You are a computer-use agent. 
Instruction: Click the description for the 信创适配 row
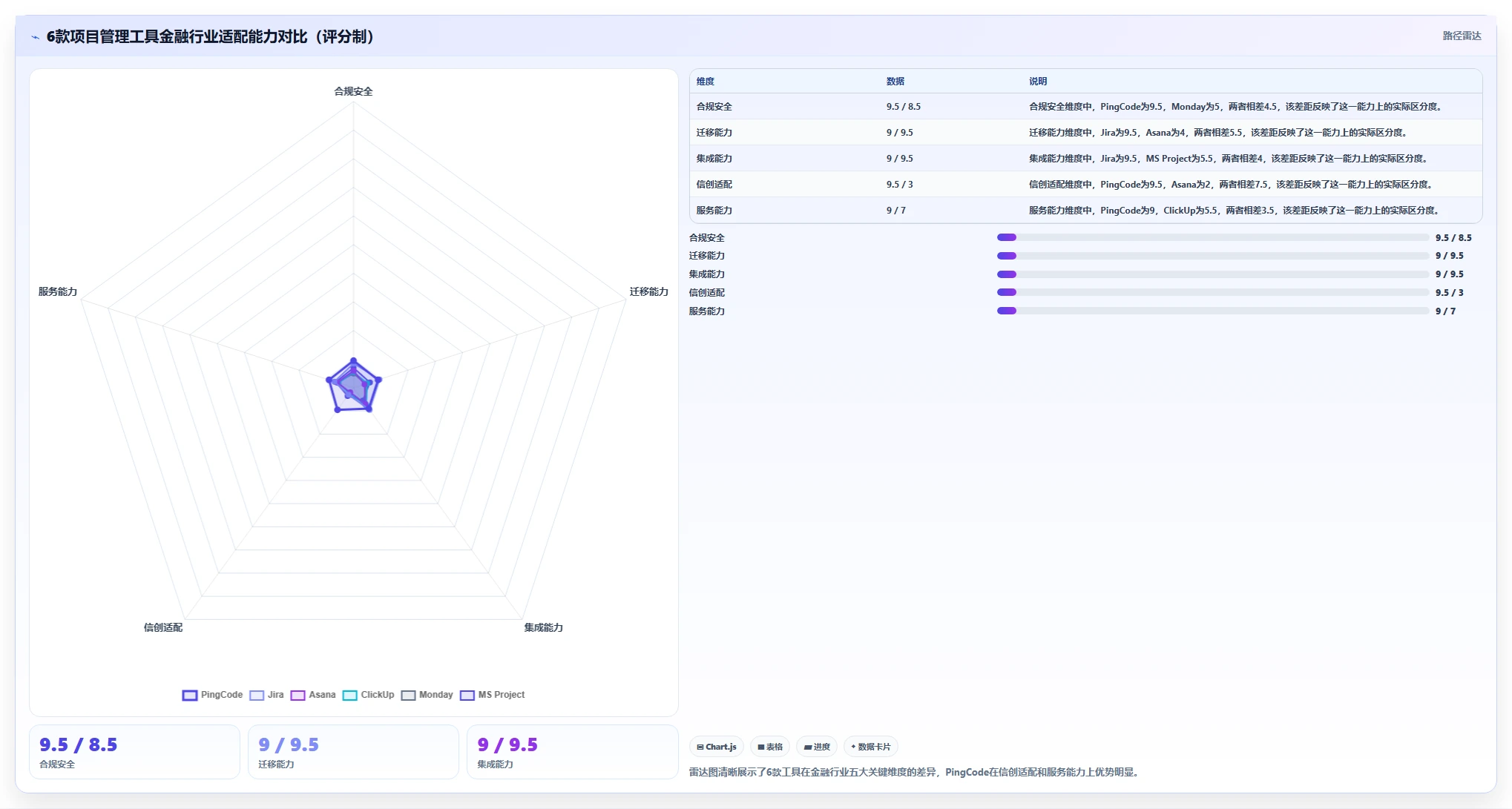pos(1232,185)
